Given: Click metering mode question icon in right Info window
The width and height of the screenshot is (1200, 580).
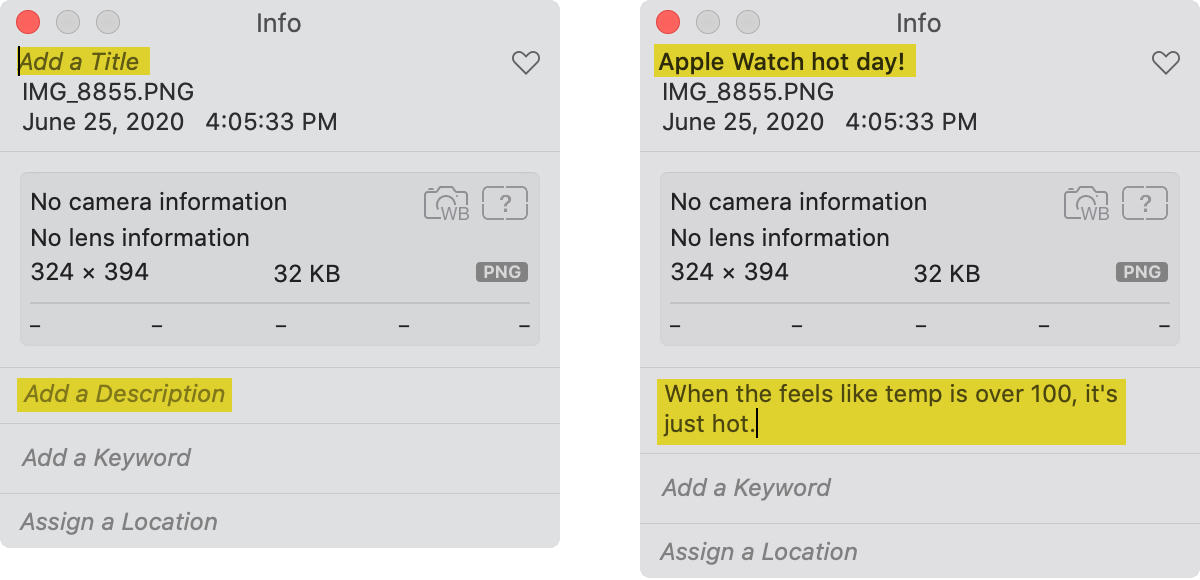Looking at the screenshot, I should pos(1145,203).
